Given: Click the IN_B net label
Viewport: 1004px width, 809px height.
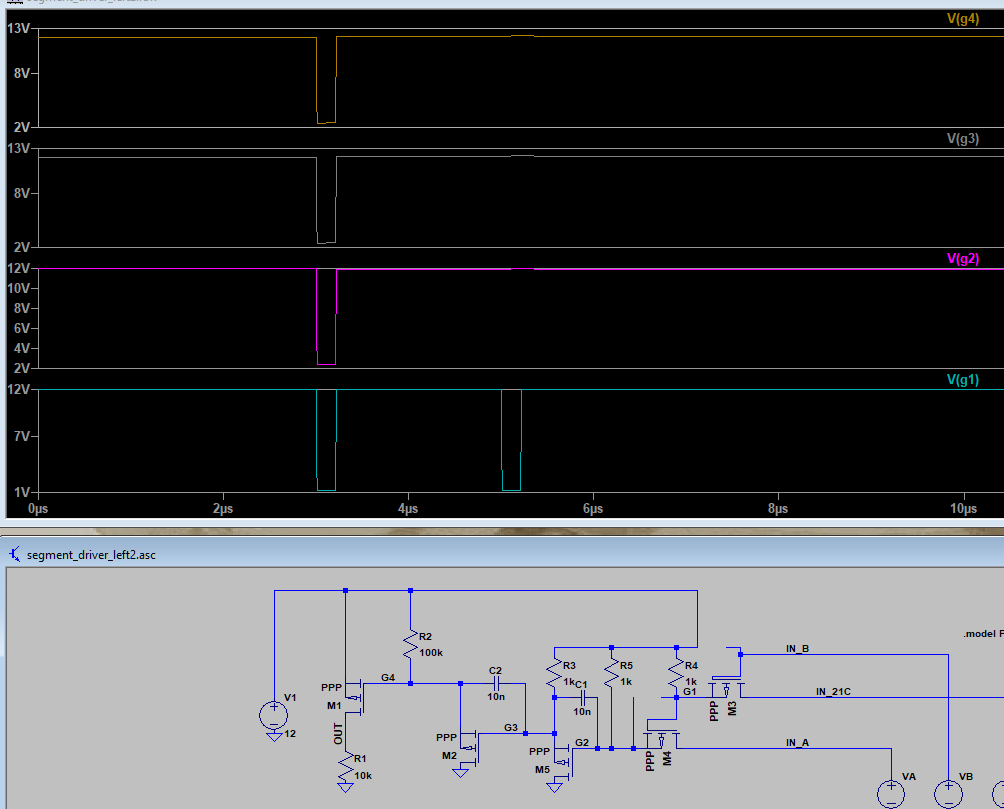Looking at the screenshot, I should tap(798, 648).
